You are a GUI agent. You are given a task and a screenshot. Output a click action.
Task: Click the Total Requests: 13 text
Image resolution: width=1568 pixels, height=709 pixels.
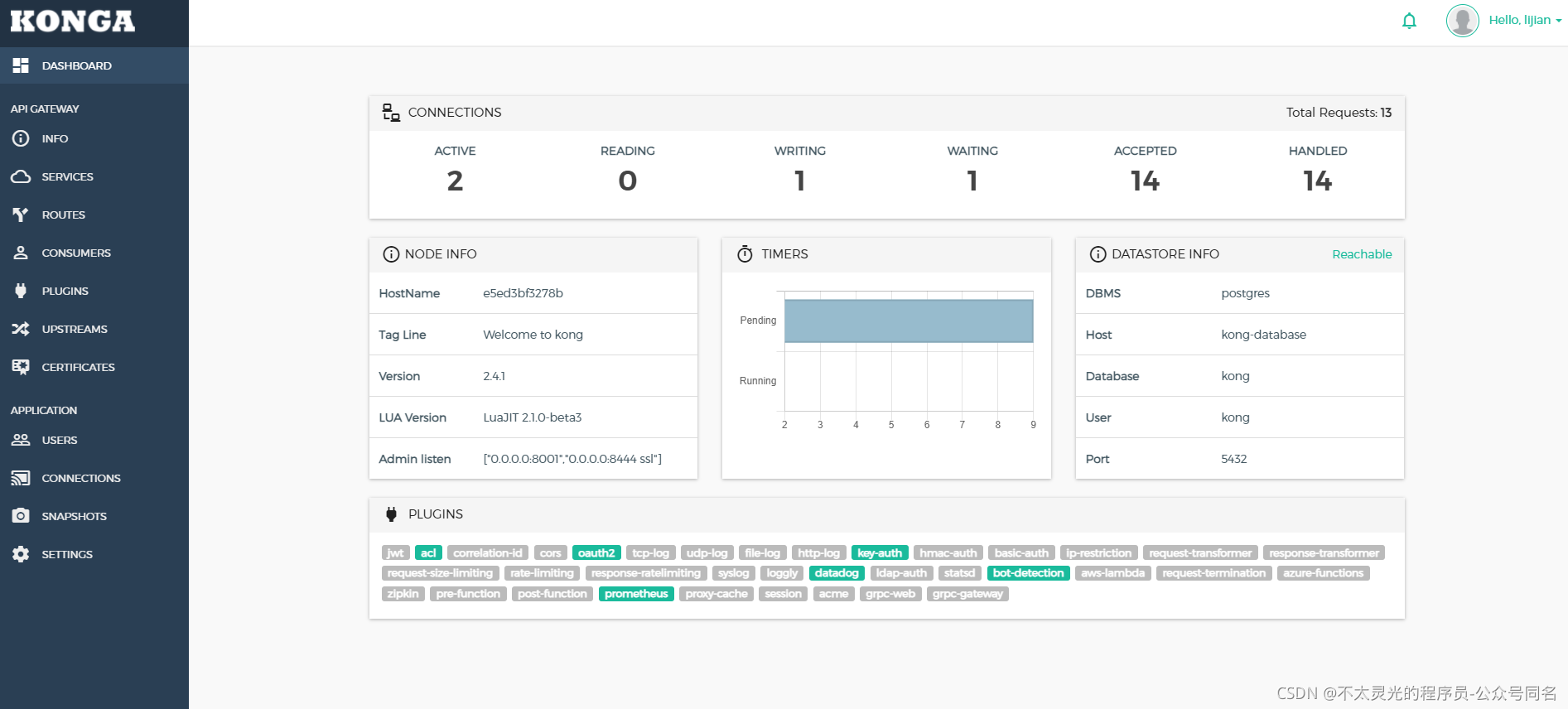(x=1339, y=113)
